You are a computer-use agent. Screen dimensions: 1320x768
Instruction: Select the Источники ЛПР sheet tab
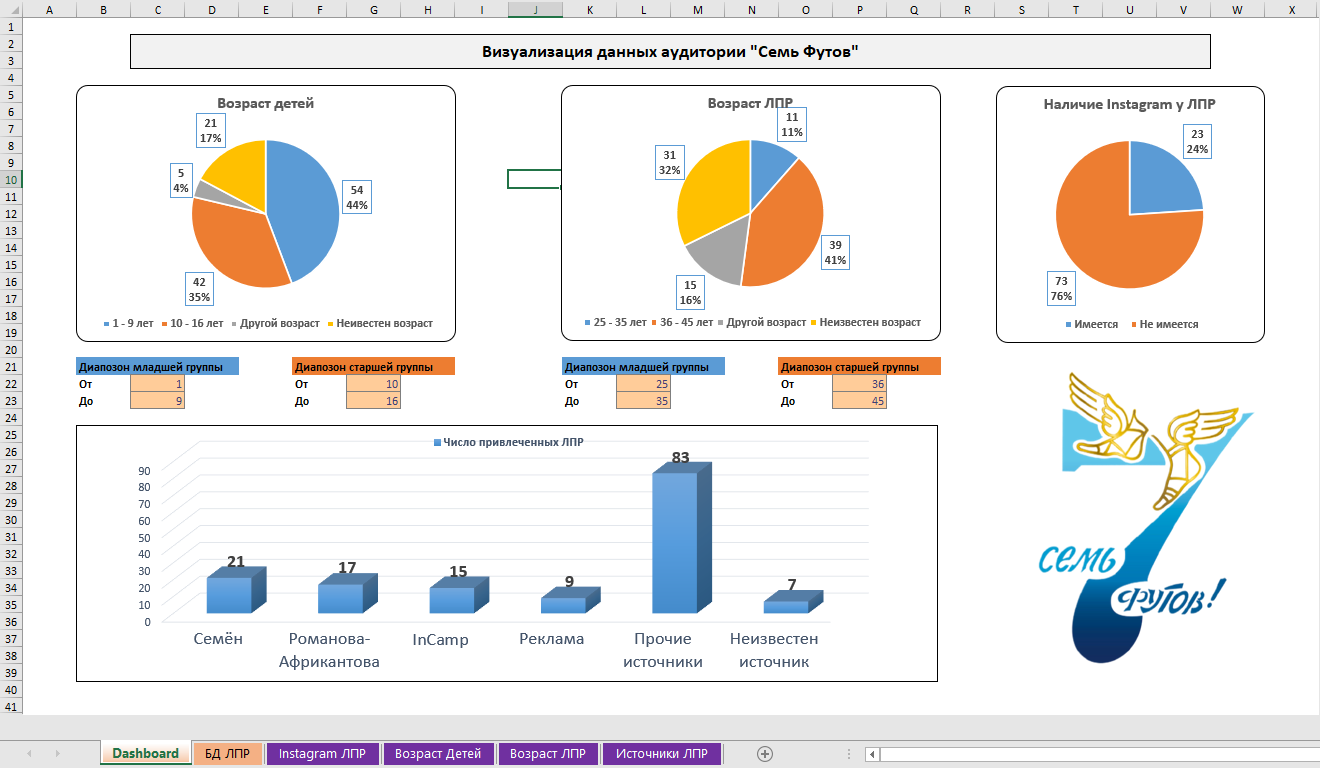[662, 753]
